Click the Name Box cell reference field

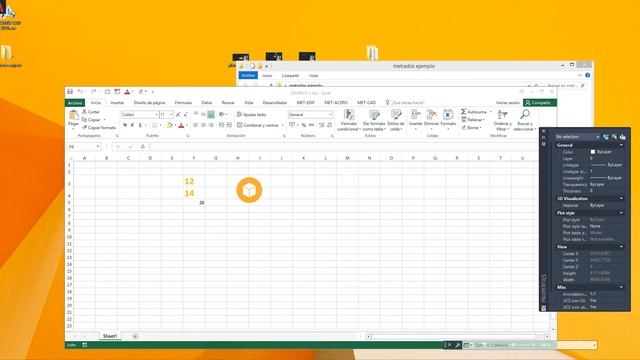coord(84,147)
